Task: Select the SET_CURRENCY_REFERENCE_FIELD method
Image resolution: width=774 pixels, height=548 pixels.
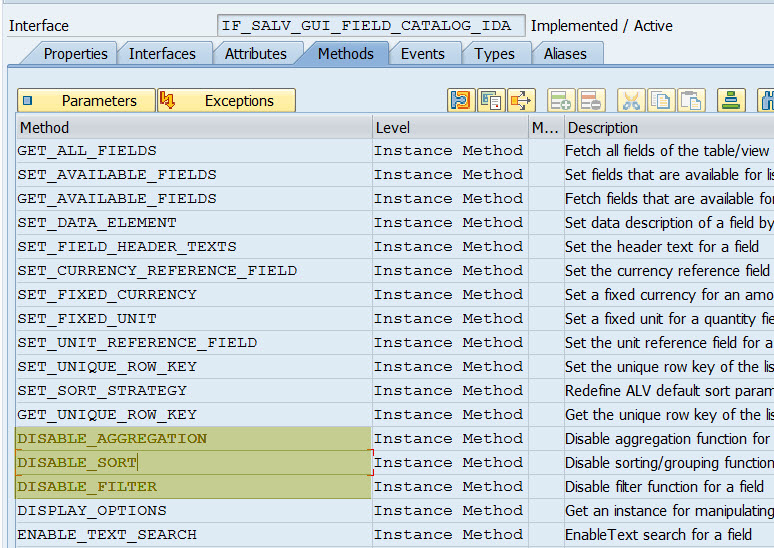Action: point(194,271)
